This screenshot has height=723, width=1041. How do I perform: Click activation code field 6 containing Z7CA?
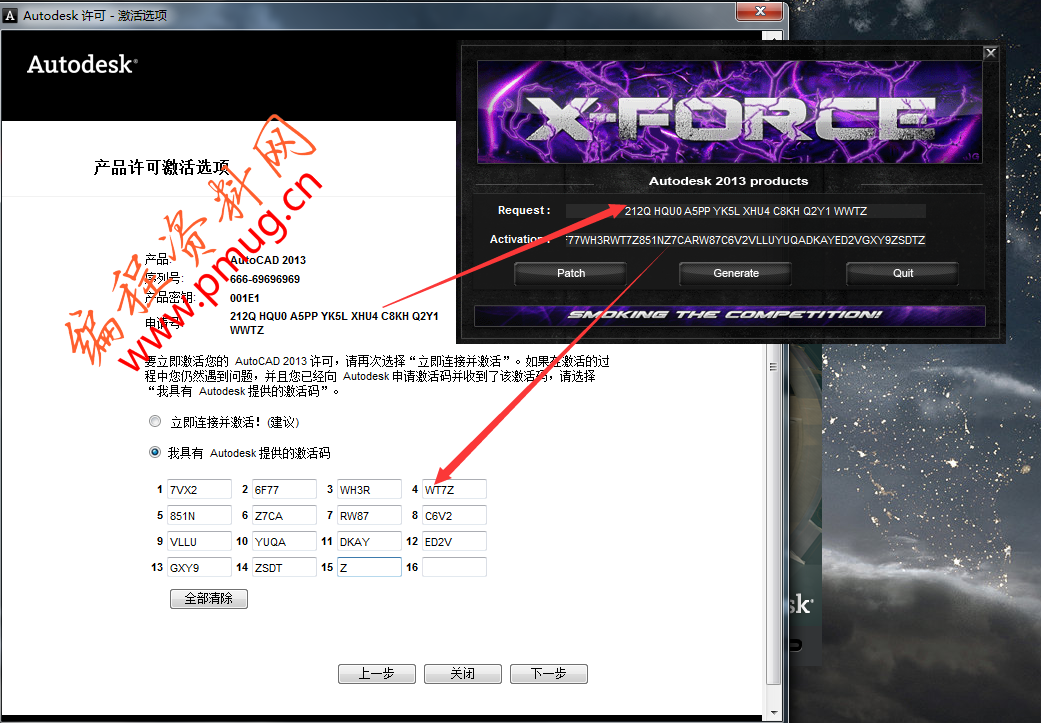284,515
